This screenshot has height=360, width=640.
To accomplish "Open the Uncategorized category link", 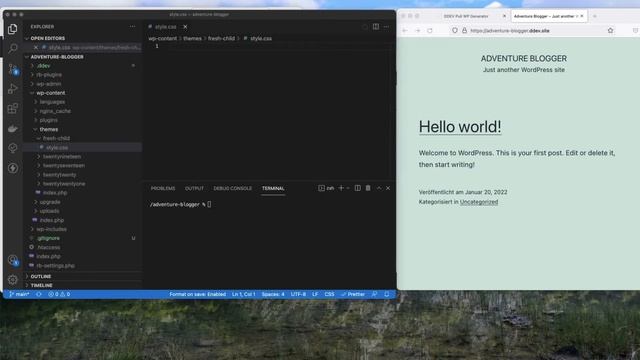I will click(x=479, y=202).
